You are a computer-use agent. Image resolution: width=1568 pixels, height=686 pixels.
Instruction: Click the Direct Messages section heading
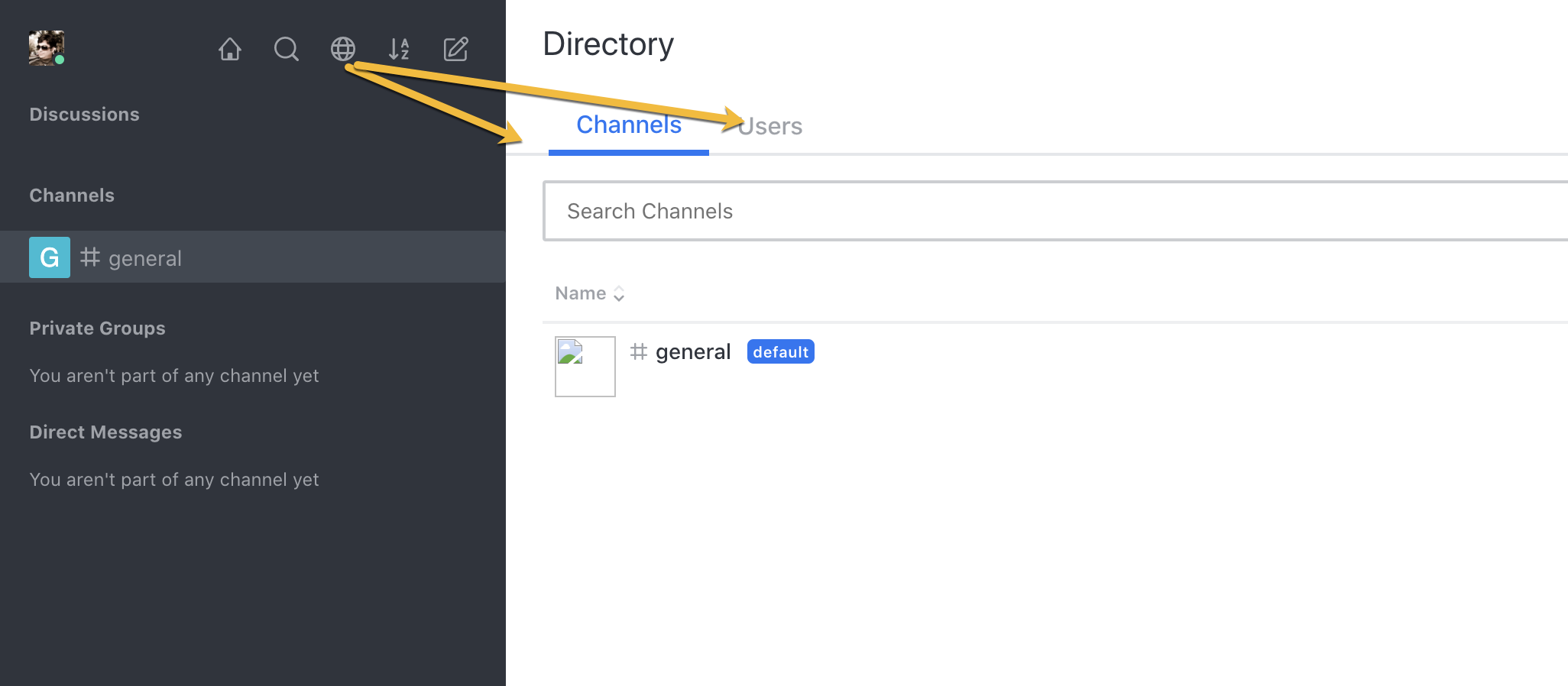tap(105, 432)
